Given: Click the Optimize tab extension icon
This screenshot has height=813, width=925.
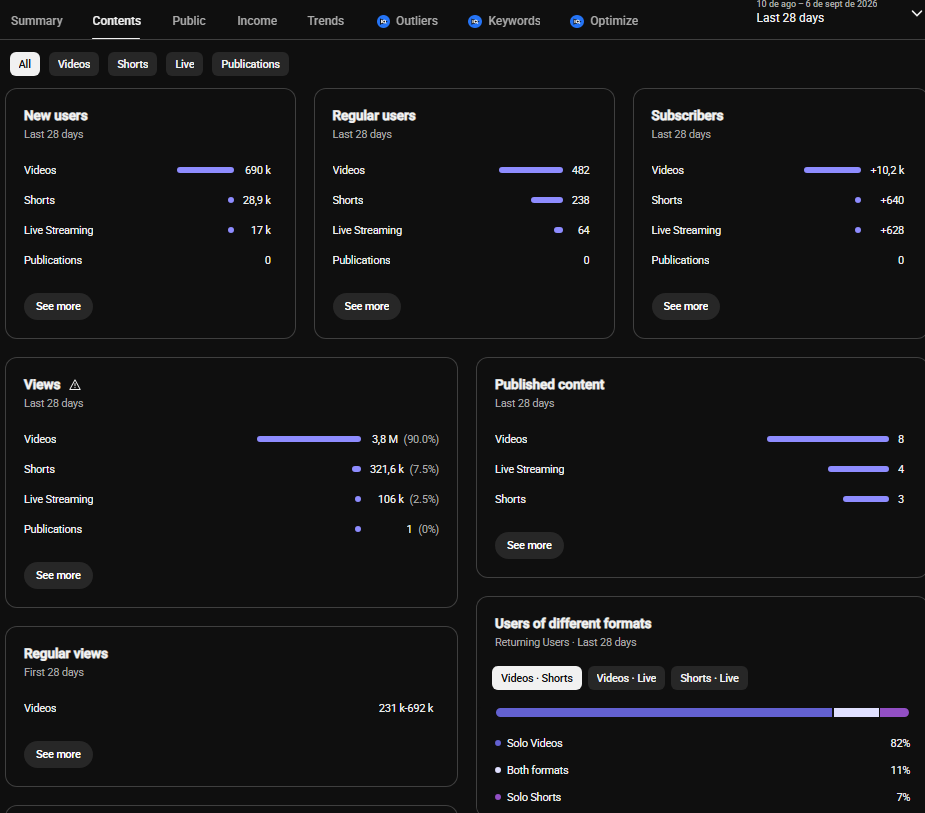Looking at the screenshot, I should [577, 22].
